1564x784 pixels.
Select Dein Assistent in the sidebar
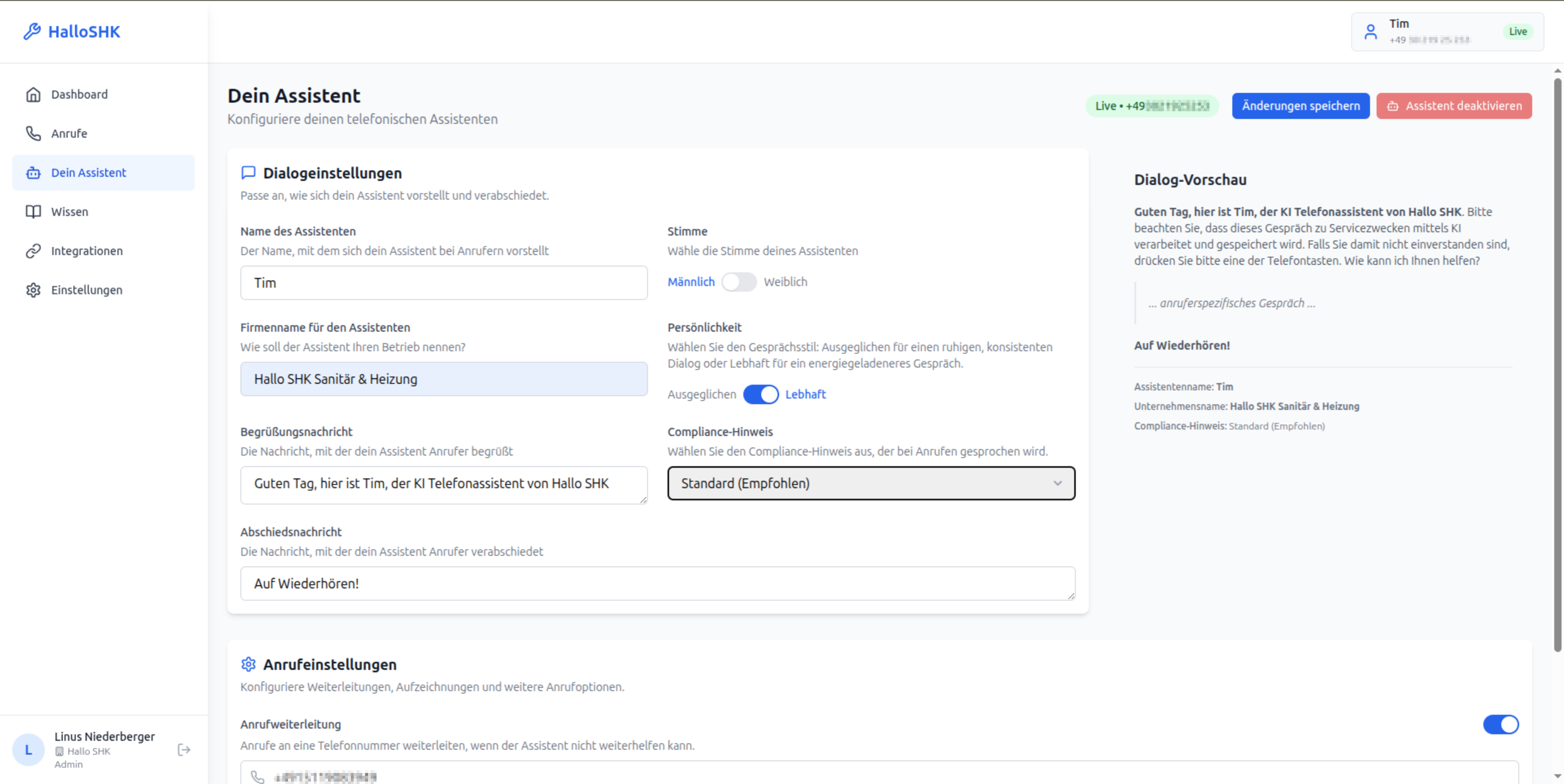[x=103, y=172]
